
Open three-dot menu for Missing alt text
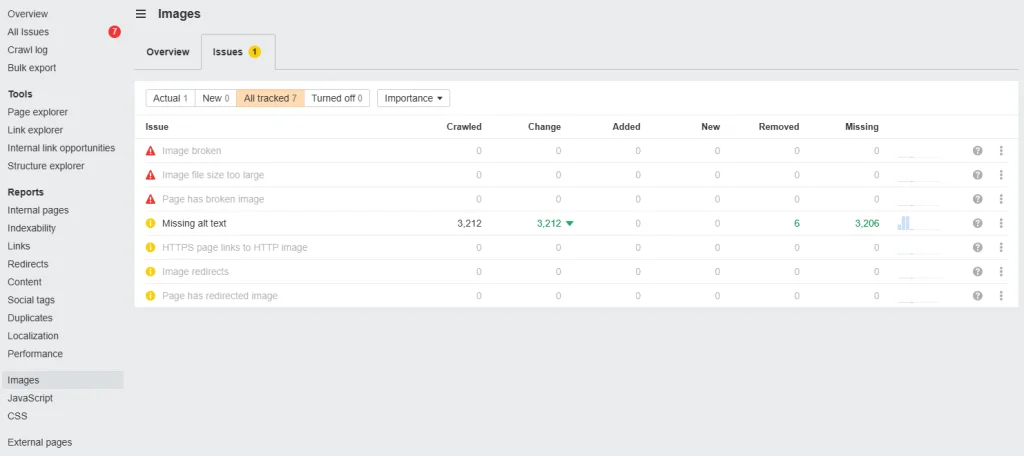pos(1000,223)
